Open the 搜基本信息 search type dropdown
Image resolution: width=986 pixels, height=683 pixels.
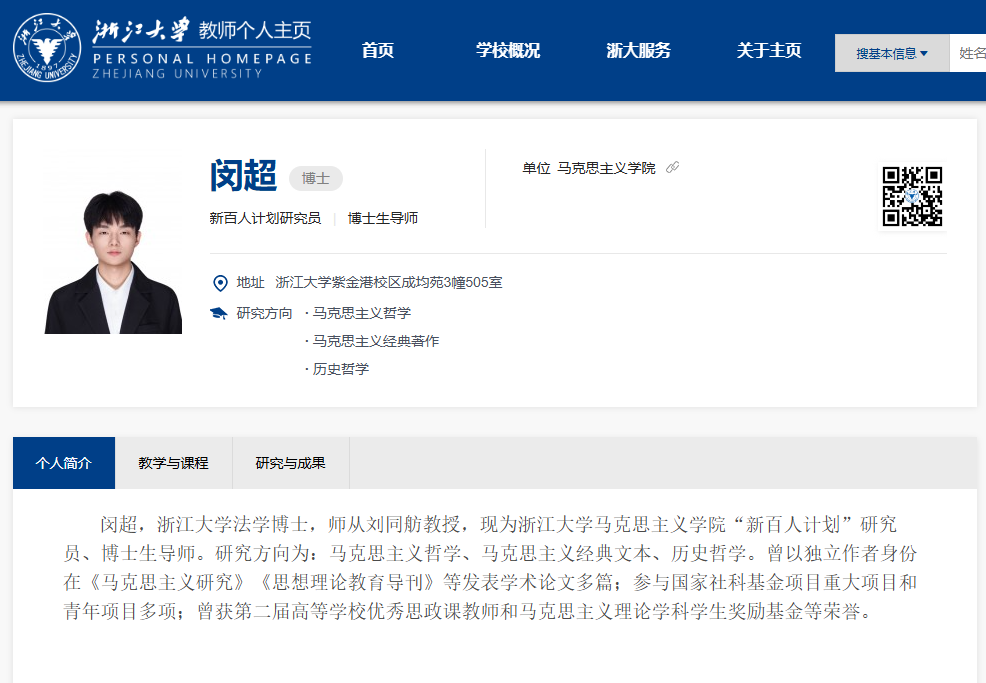[892, 53]
